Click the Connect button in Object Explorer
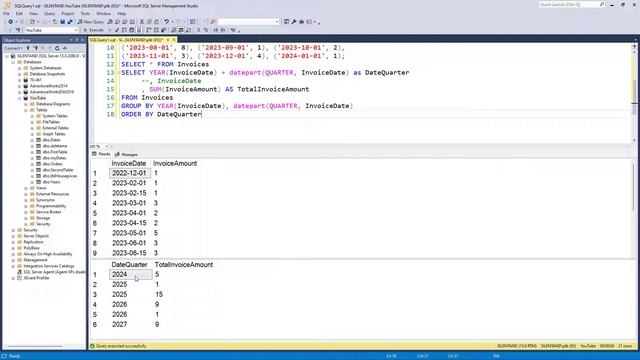Image resolution: width=640 pixels, height=360 pixels. point(13,48)
